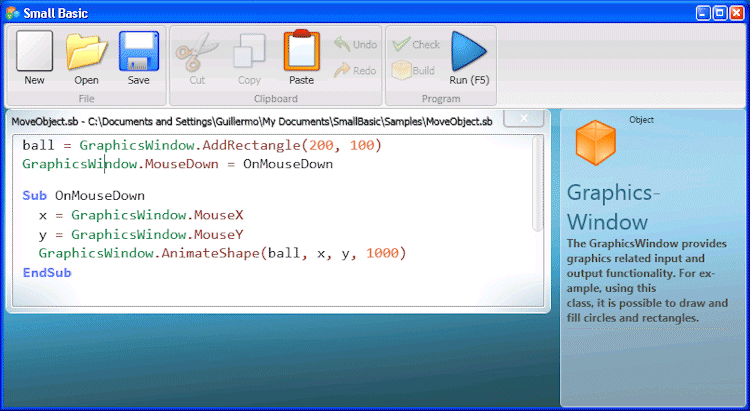Click the MouseDown event name in line two
750x411 pixels.
click(x=182, y=164)
